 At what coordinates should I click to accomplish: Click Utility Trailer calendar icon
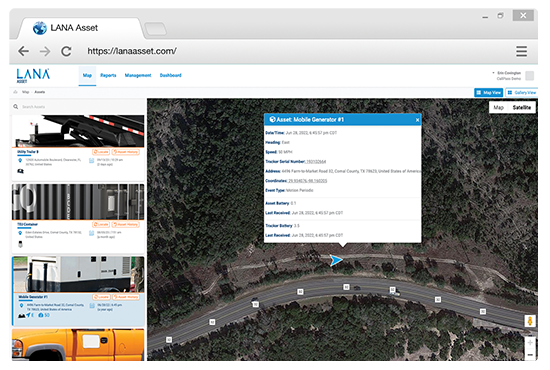92,161
